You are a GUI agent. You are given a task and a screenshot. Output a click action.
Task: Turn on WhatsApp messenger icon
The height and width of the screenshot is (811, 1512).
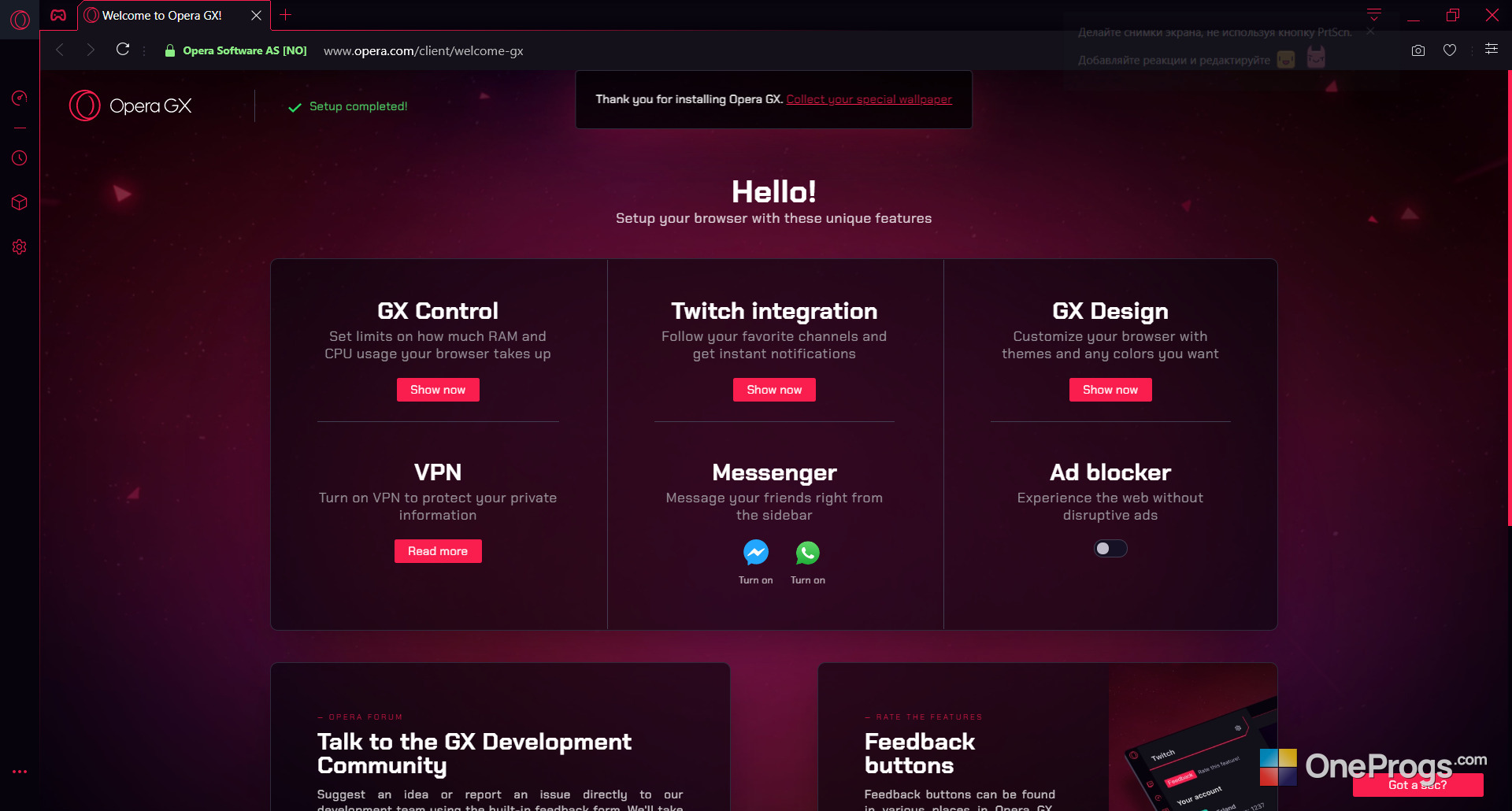[x=808, y=553]
